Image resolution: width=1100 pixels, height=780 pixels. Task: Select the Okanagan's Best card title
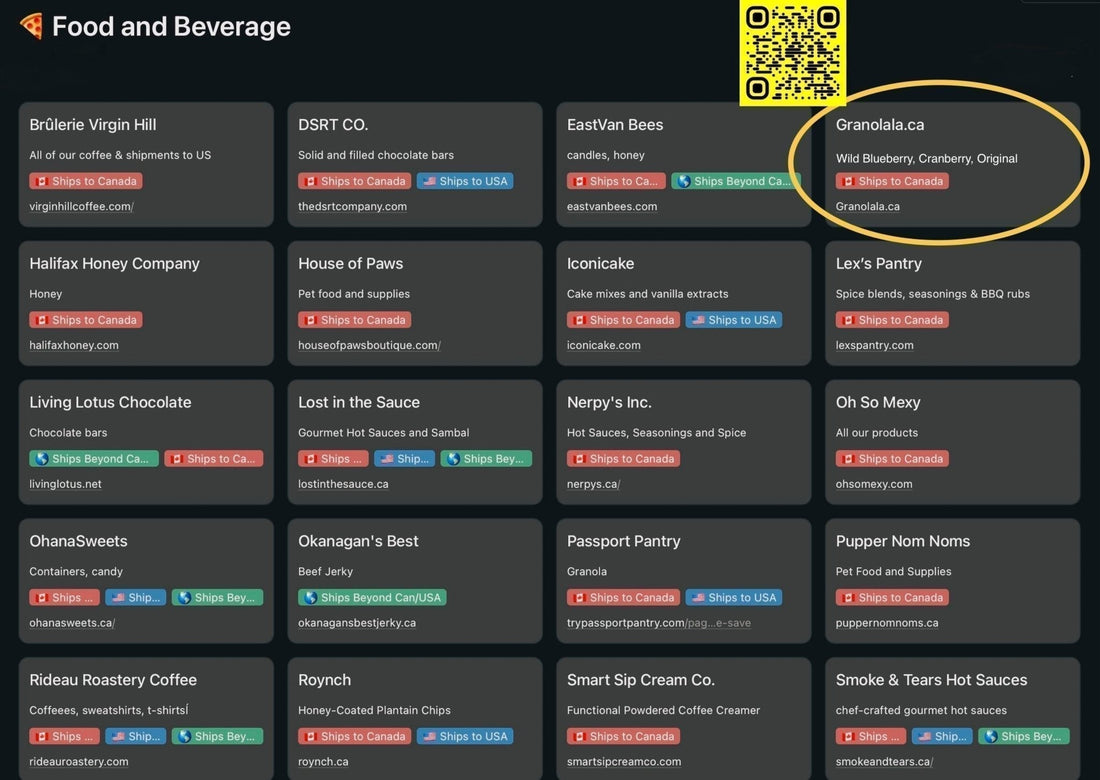[358, 542]
